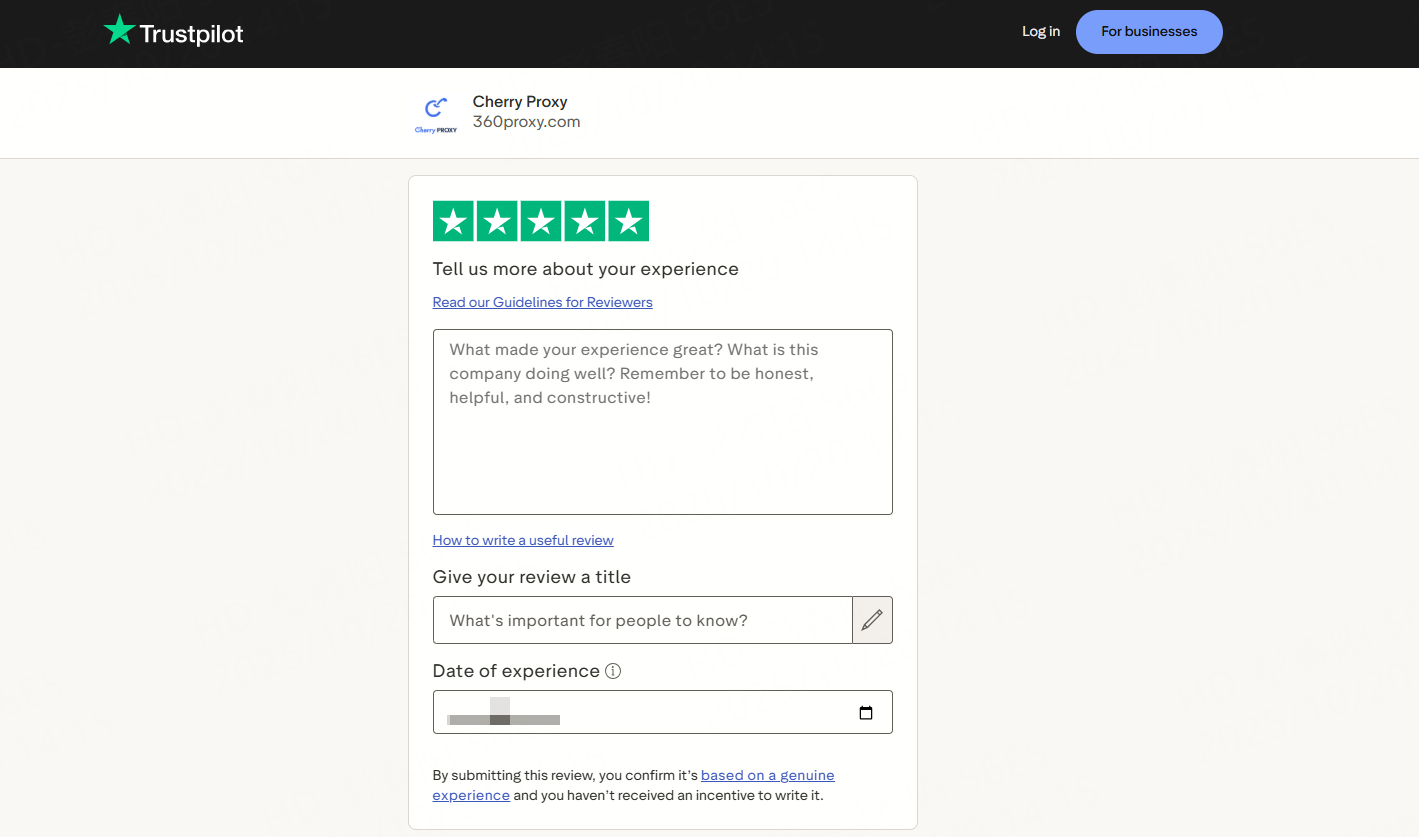Image resolution: width=1419 pixels, height=837 pixels.
Task: Click the Cherry Proxy company logo
Action: (x=436, y=114)
